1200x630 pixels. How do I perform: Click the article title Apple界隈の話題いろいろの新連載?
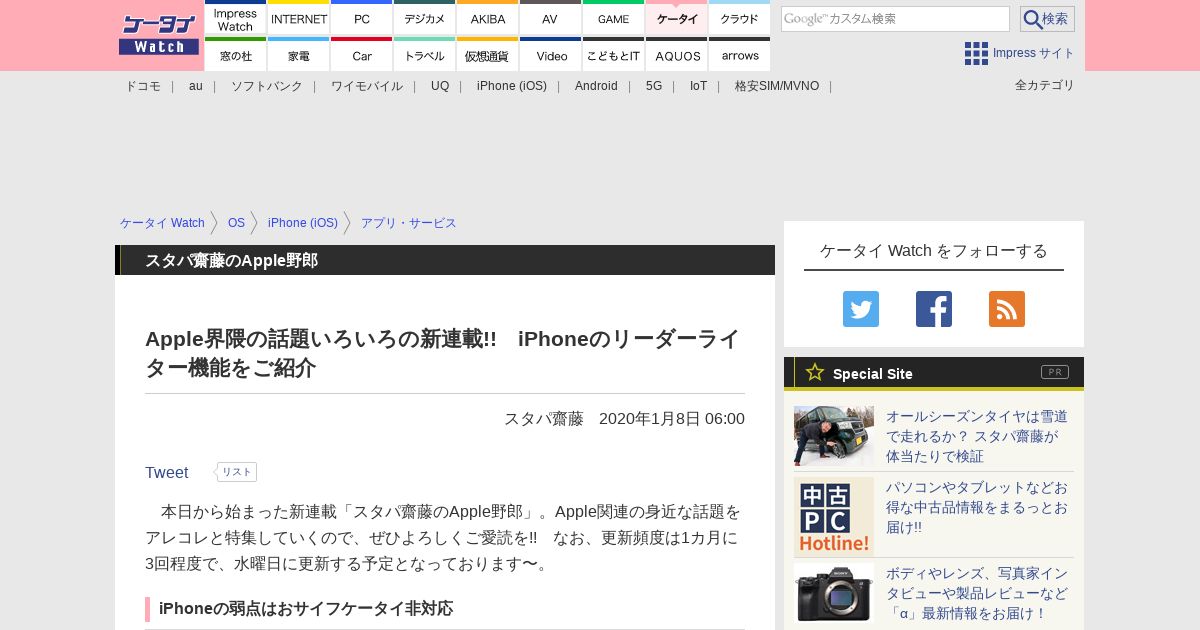[x=442, y=353]
